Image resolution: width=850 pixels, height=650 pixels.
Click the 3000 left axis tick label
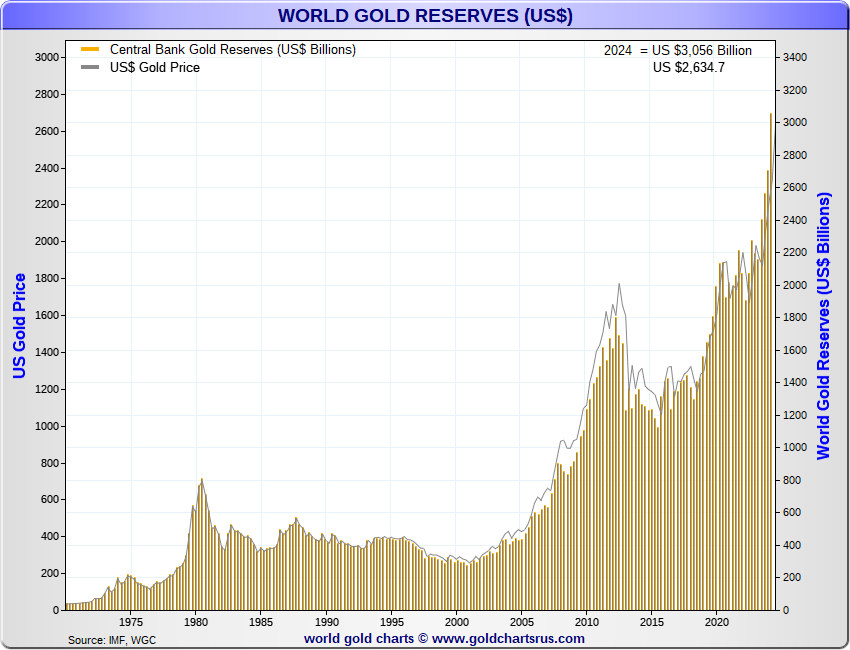point(47,57)
